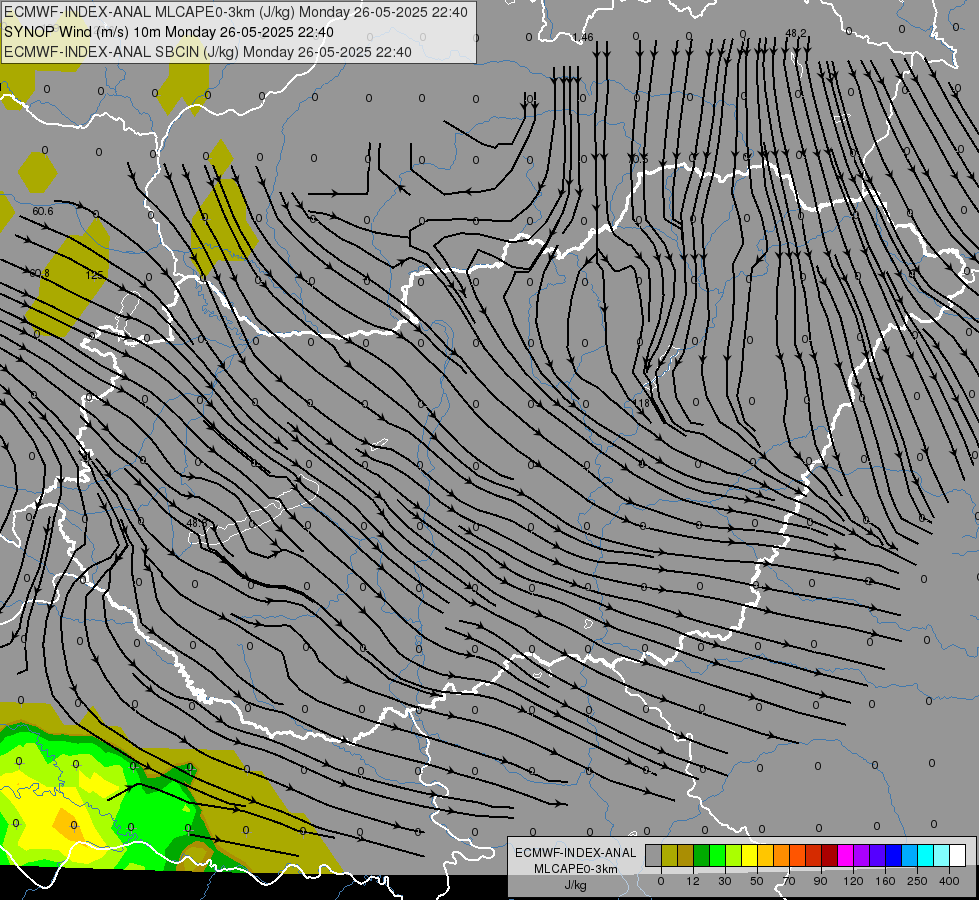Viewport: 979px width, 900px height.
Task: Select the J/kg unit label in the legend
Action: click(575, 885)
